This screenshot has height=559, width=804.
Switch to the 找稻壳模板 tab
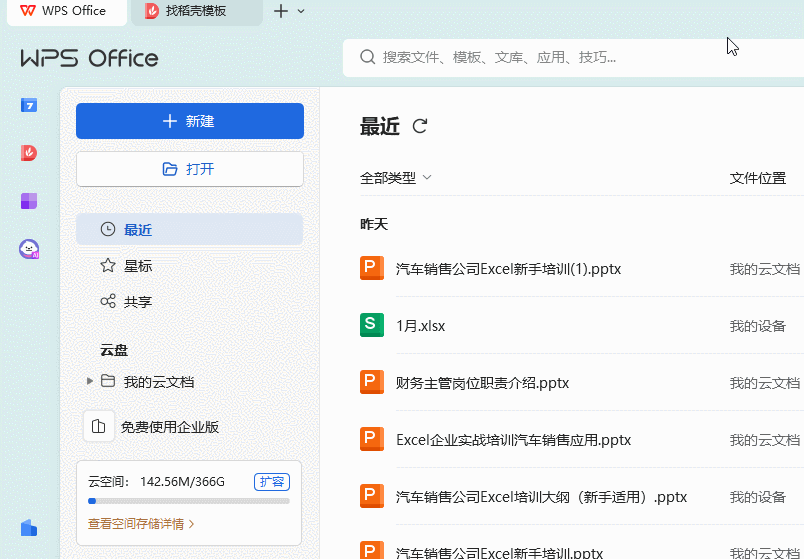point(197,11)
